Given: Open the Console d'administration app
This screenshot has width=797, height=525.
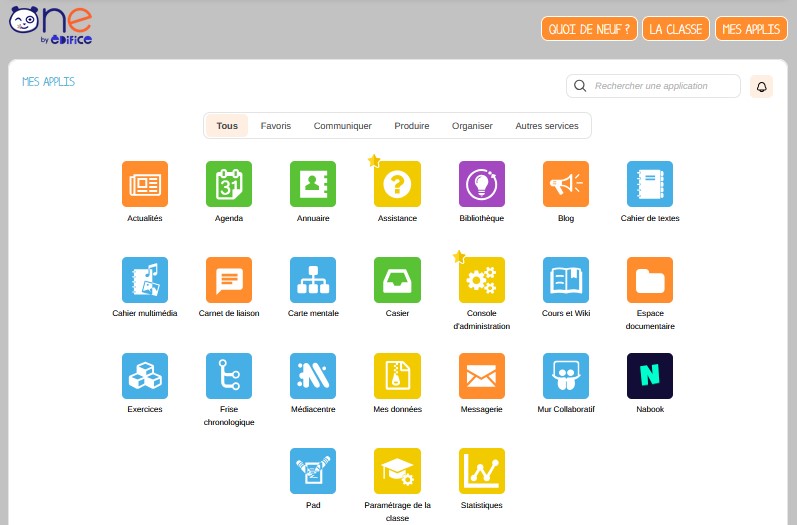Looking at the screenshot, I should coord(482,280).
